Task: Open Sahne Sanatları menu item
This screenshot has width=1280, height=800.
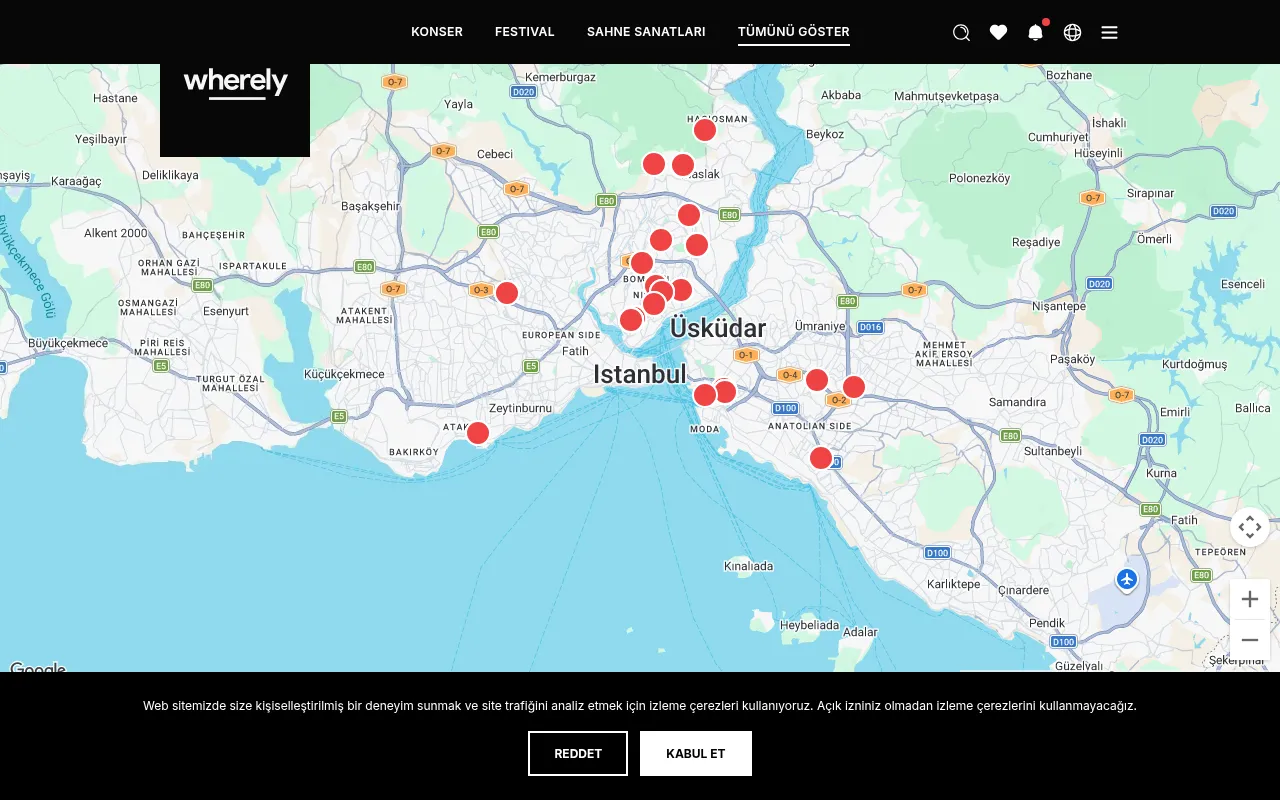Action: (x=646, y=32)
